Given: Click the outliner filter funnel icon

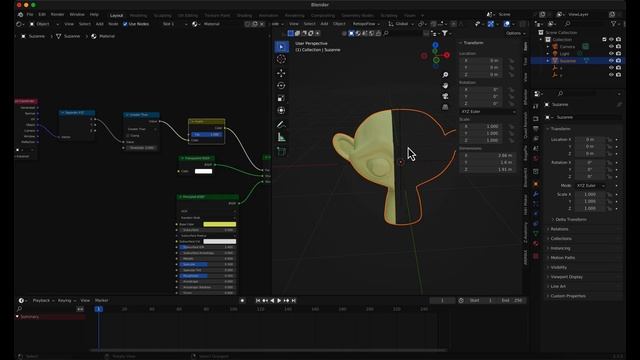Looking at the screenshot, I should click(614, 24).
